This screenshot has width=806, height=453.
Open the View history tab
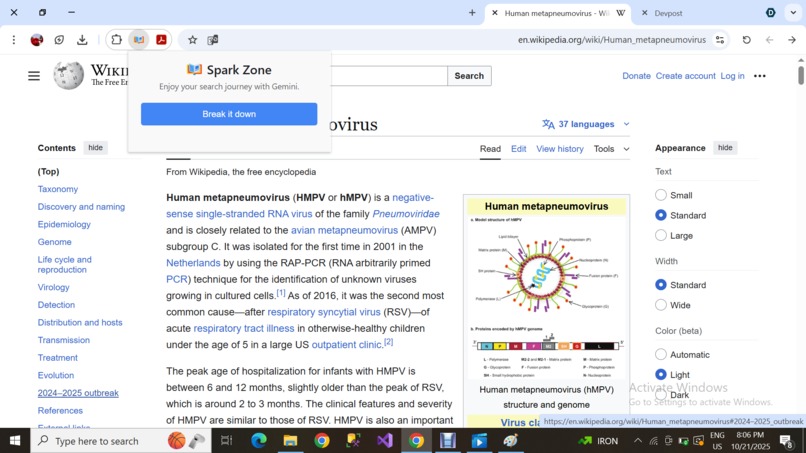(x=560, y=149)
